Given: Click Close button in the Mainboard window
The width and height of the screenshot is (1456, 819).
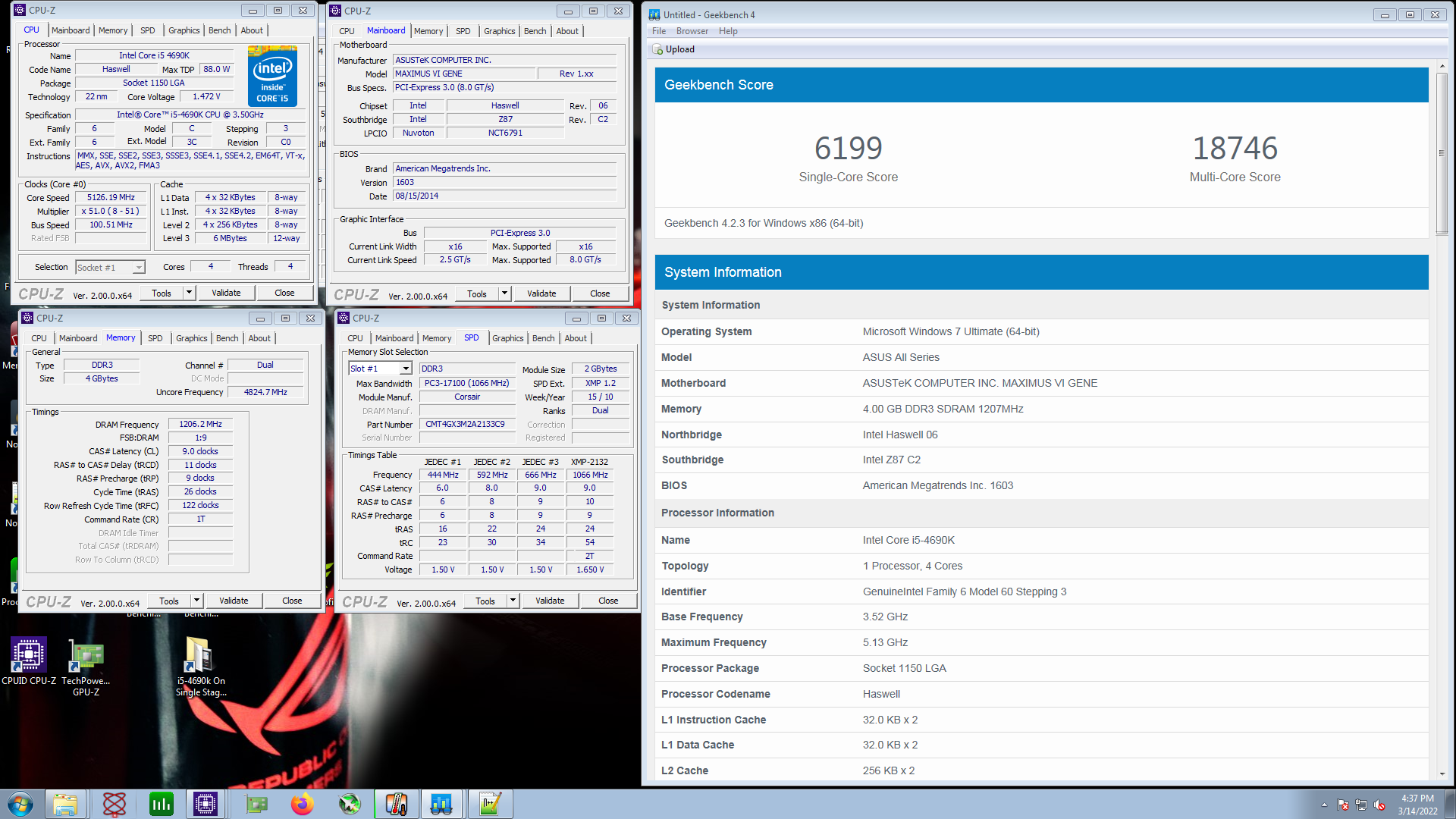Looking at the screenshot, I should (600, 293).
